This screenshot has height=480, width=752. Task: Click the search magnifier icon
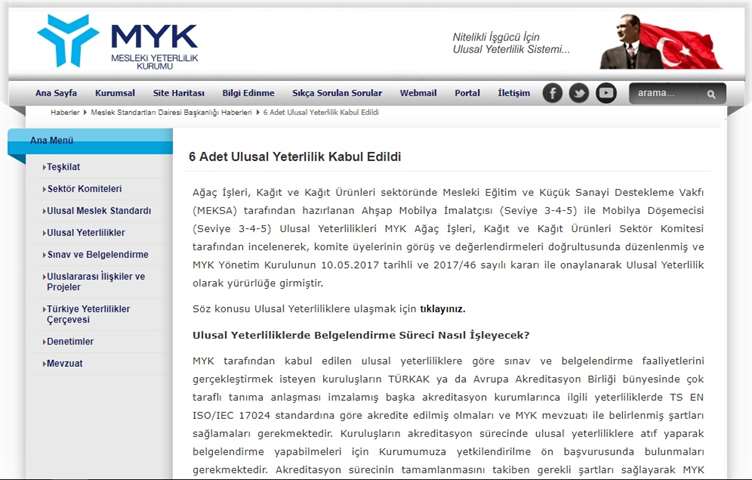[711, 94]
